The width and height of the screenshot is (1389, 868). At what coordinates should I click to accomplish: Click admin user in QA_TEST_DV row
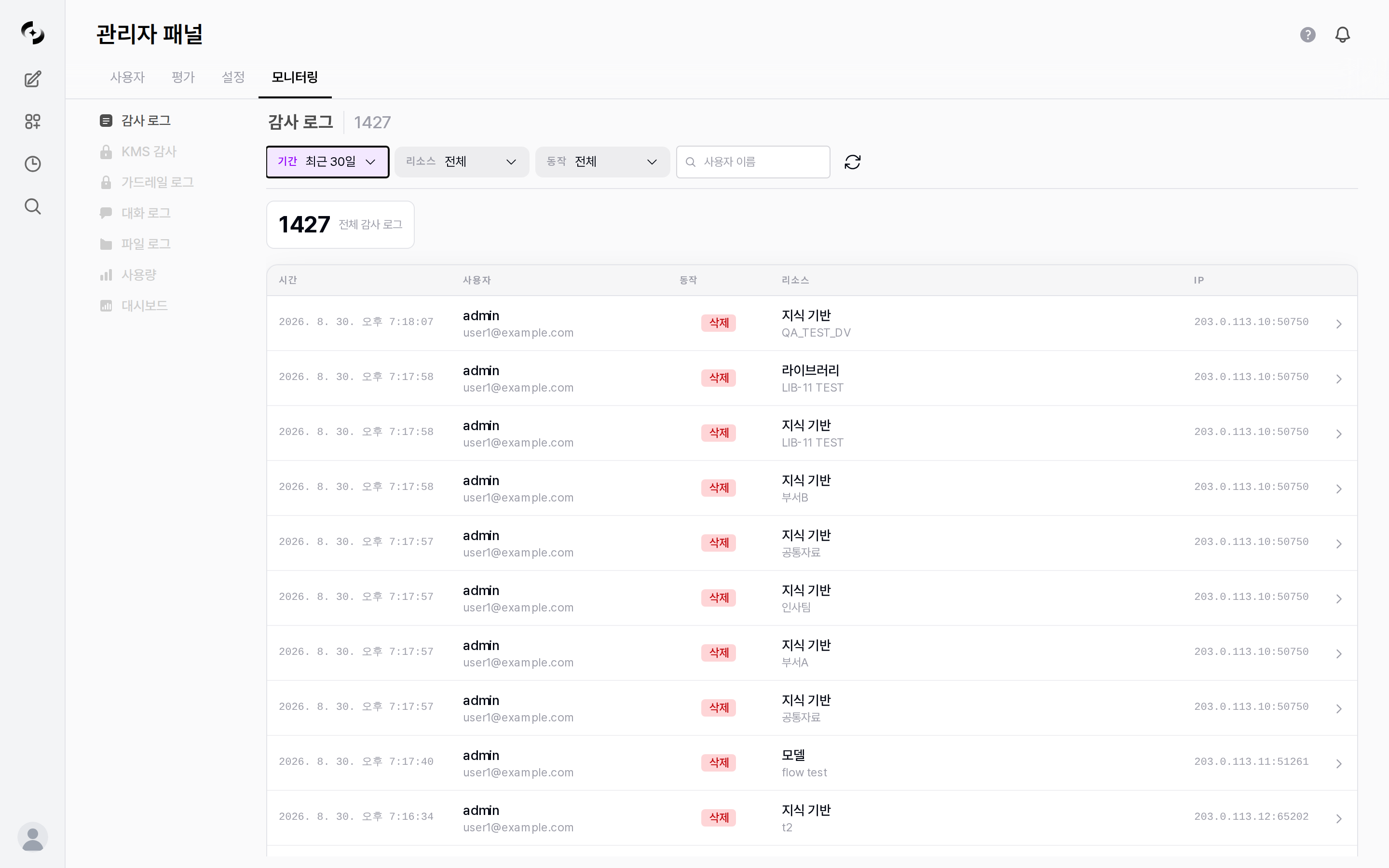tap(481, 316)
